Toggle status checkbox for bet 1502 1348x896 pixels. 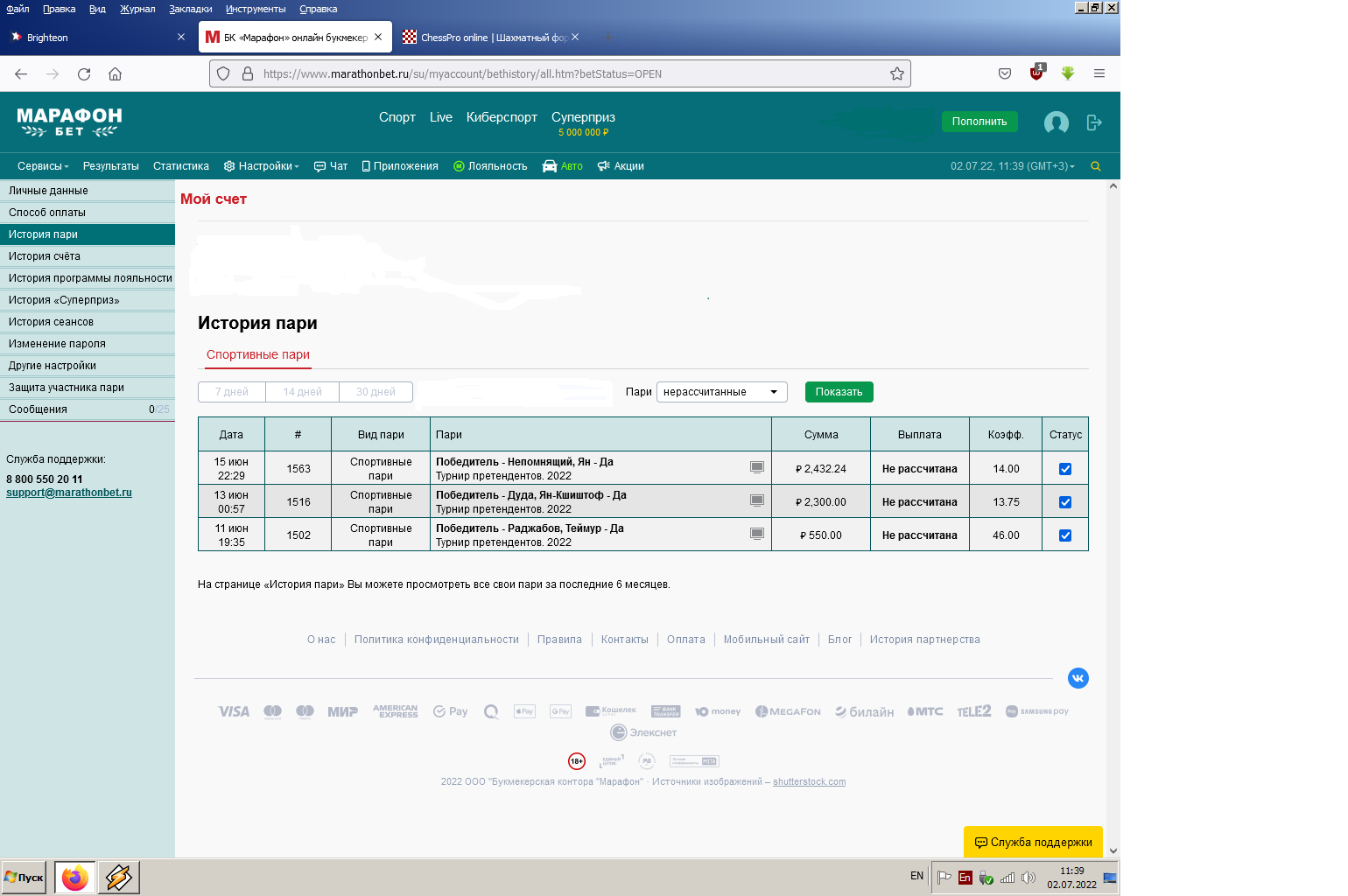pyautogui.click(x=1065, y=535)
